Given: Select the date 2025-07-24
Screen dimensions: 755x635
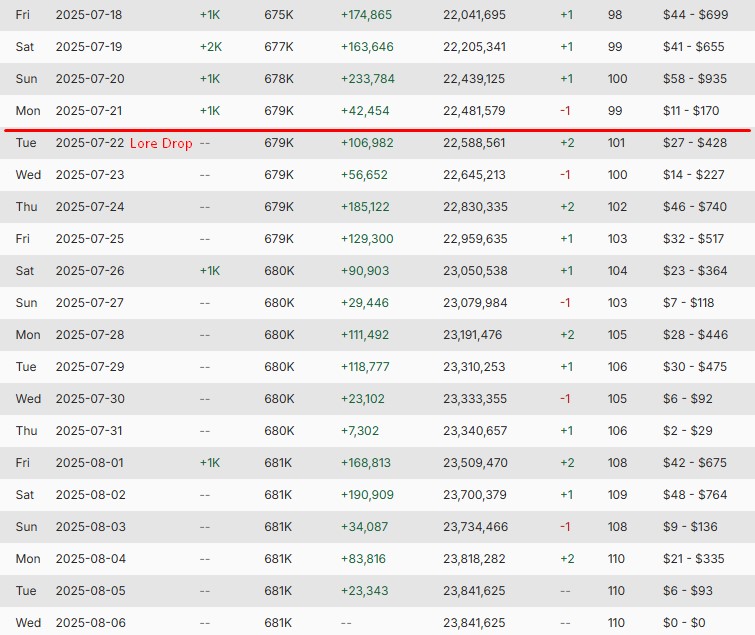Looking at the screenshot, I should pyautogui.click(x=90, y=207).
